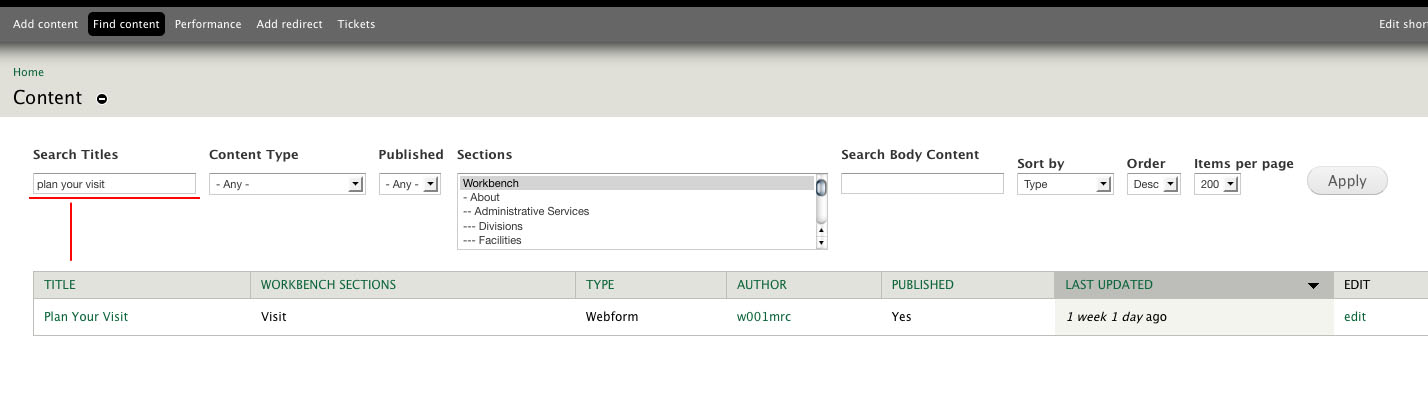The height and width of the screenshot is (416, 1428).
Task: Expand the Published filter dropdown
Action: point(410,184)
